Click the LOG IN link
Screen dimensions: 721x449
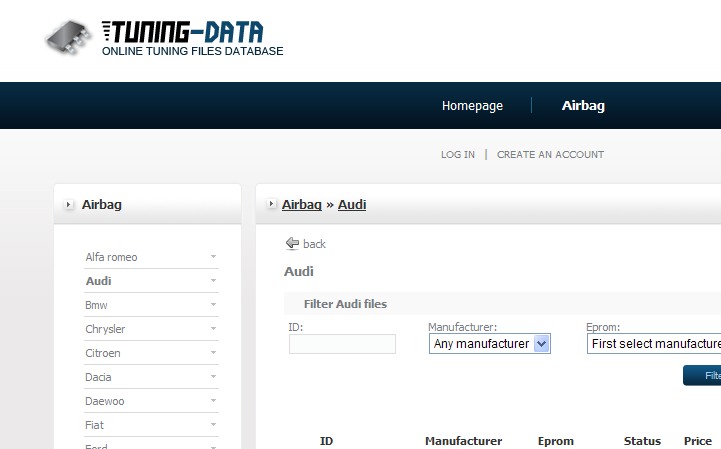[458, 155]
